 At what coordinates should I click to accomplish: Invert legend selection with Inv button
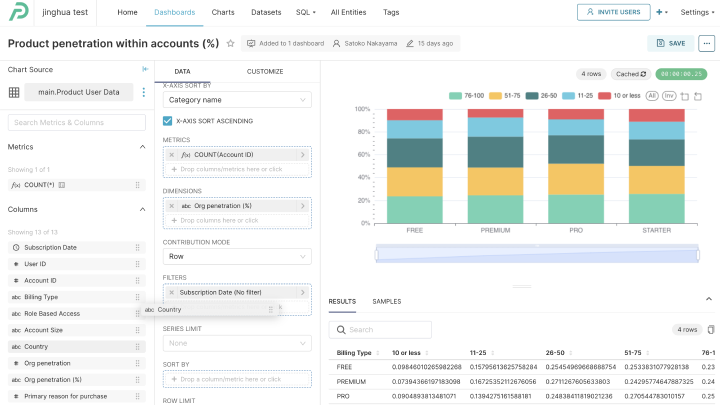[669, 95]
